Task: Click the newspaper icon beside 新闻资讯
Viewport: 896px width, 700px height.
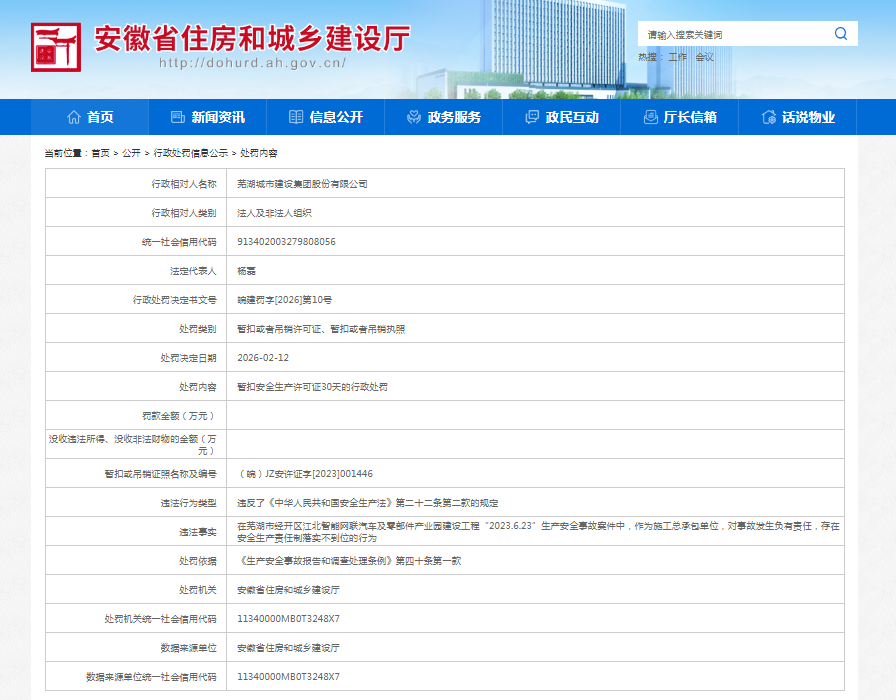Action: [x=178, y=117]
